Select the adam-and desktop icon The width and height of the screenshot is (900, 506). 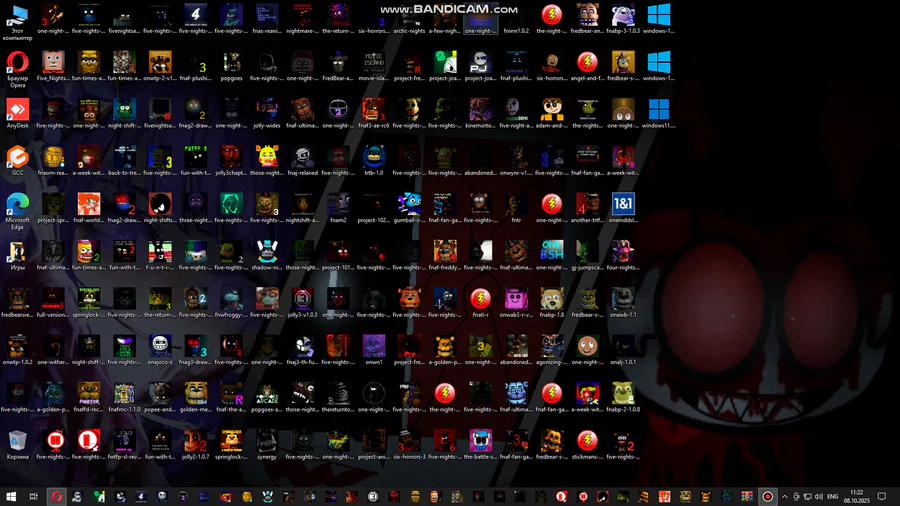(x=552, y=112)
